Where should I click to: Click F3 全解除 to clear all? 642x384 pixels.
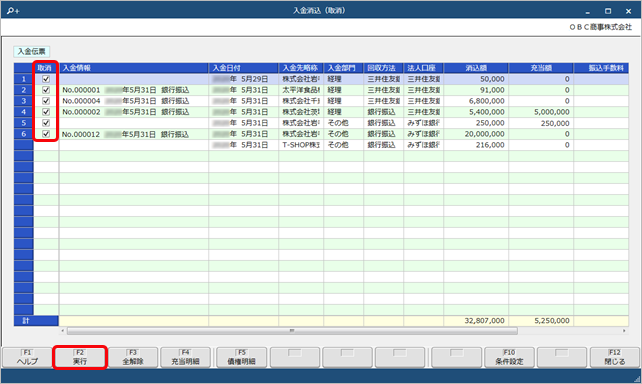pyautogui.click(x=133, y=357)
